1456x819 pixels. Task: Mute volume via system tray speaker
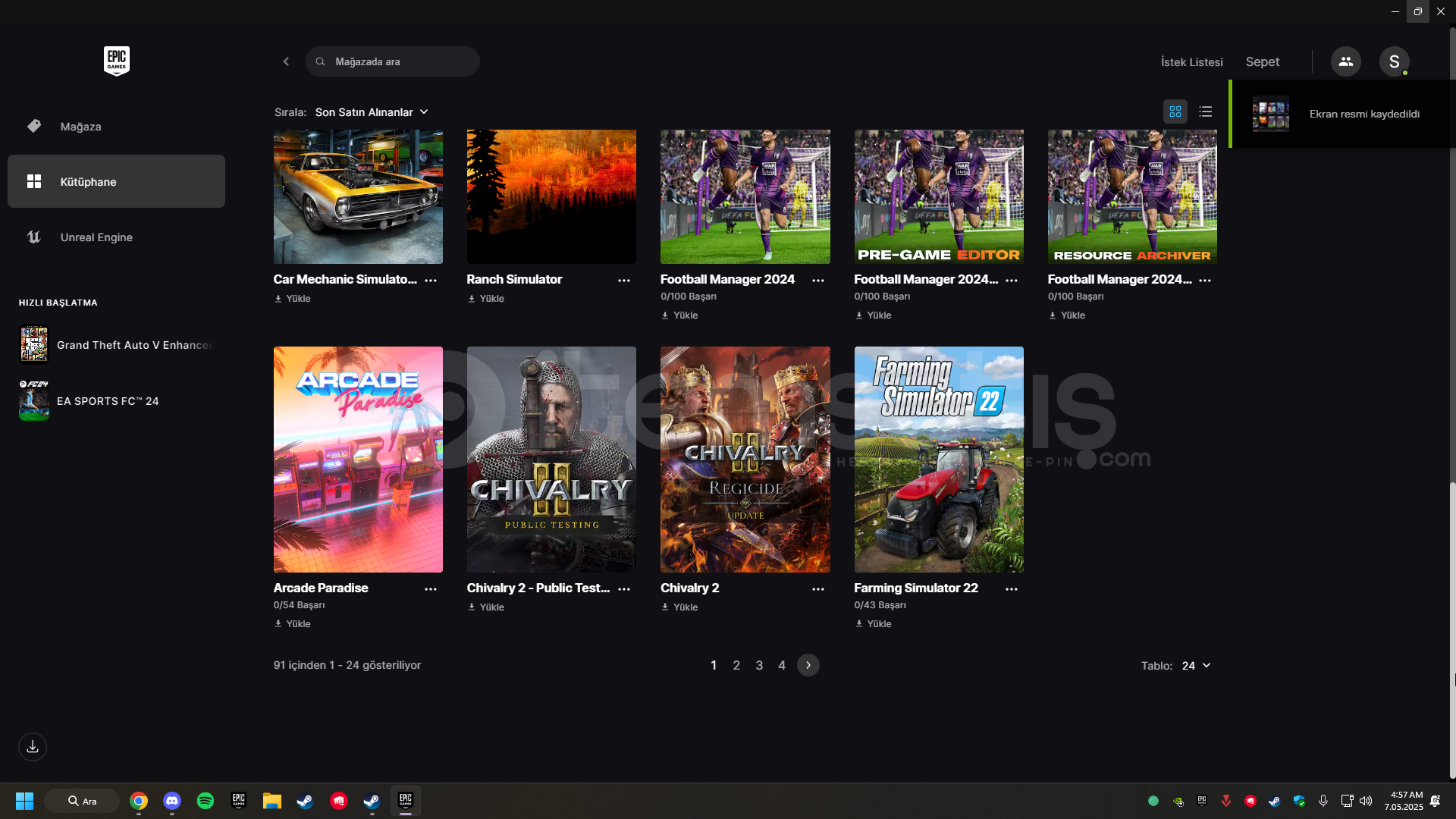click(x=1365, y=801)
